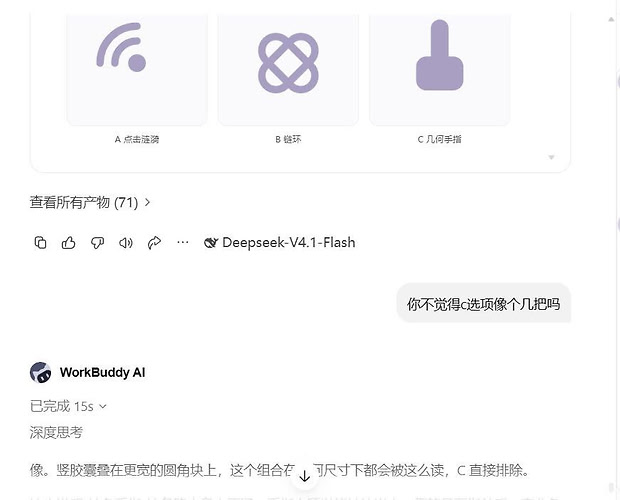Click the page scrollbar up arrow
Image resolution: width=620 pixels, height=500 pixels.
pyautogui.click(x=611, y=19)
